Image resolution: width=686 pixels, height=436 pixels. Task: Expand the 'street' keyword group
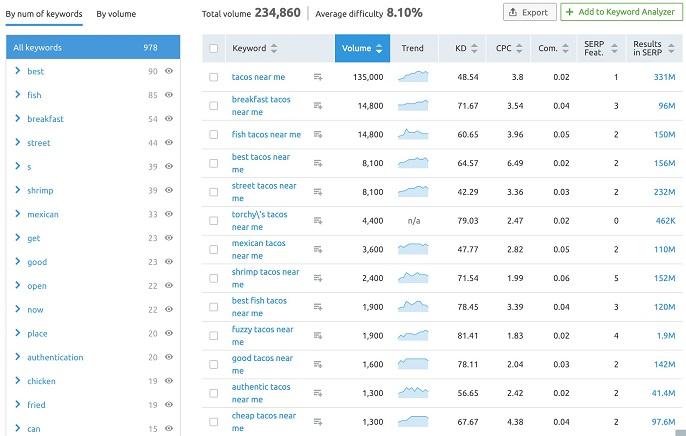pyautogui.click(x=18, y=142)
